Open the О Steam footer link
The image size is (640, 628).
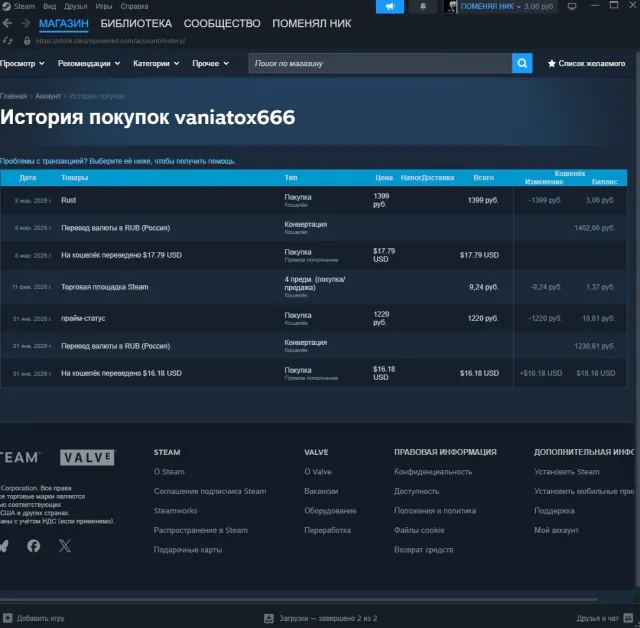point(169,472)
